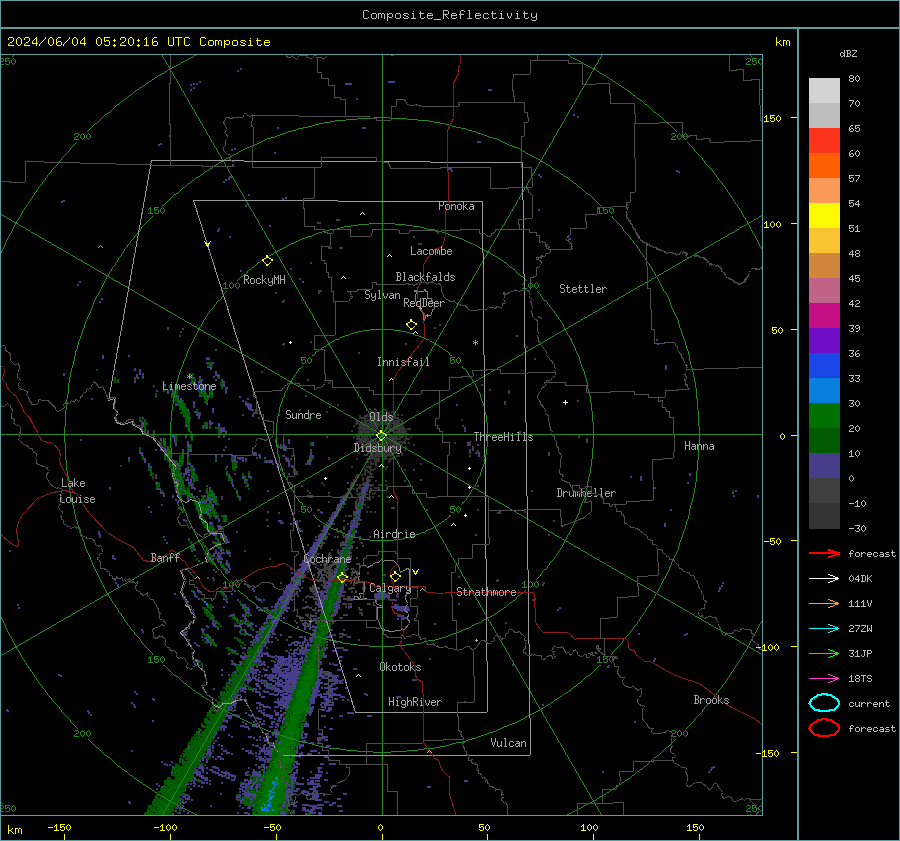Click the Vulcan town label
Screen dimensions: 900x841
pyautogui.click(x=508, y=743)
